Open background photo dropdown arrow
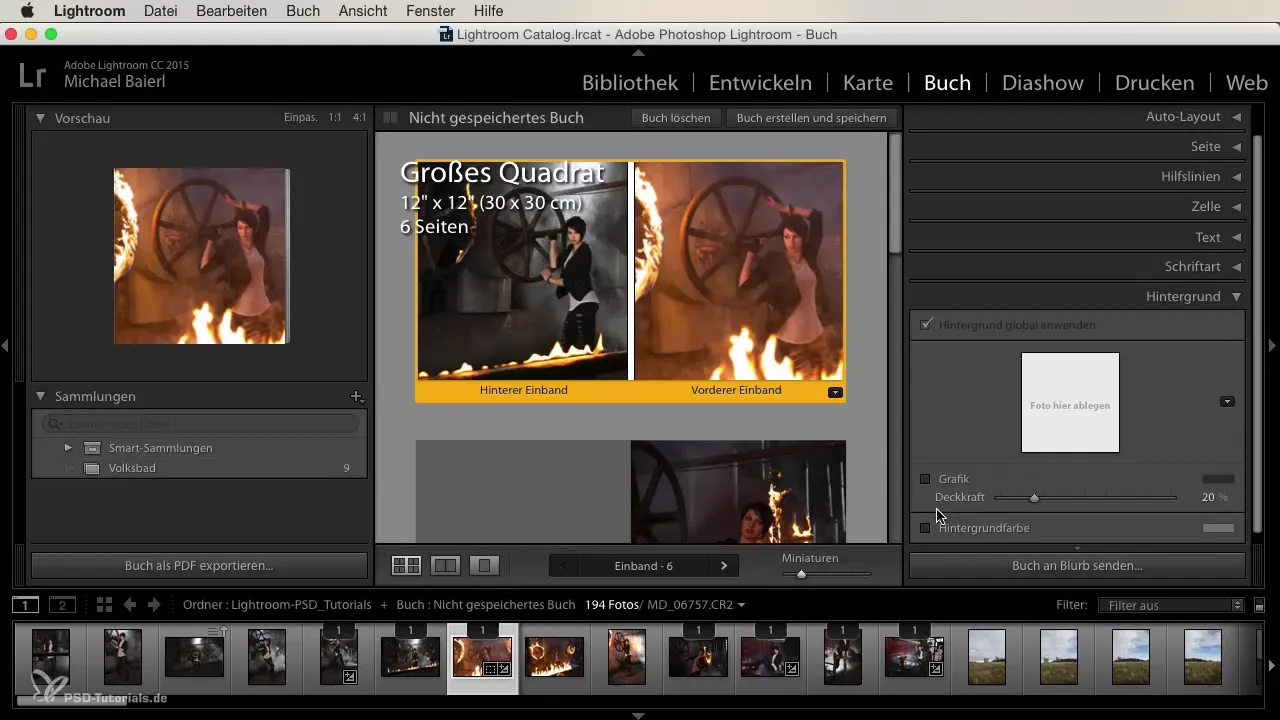The image size is (1280, 720). click(1227, 401)
